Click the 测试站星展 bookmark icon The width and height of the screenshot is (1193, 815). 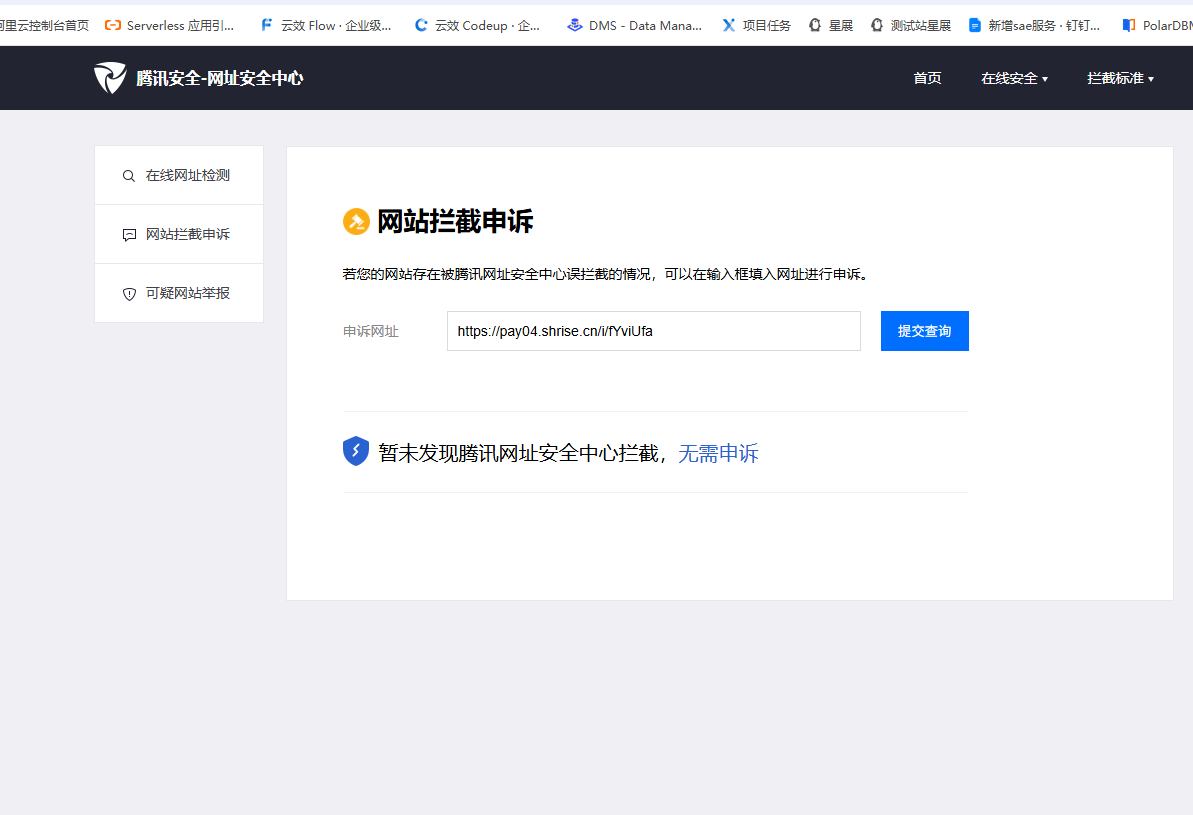tap(877, 25)
